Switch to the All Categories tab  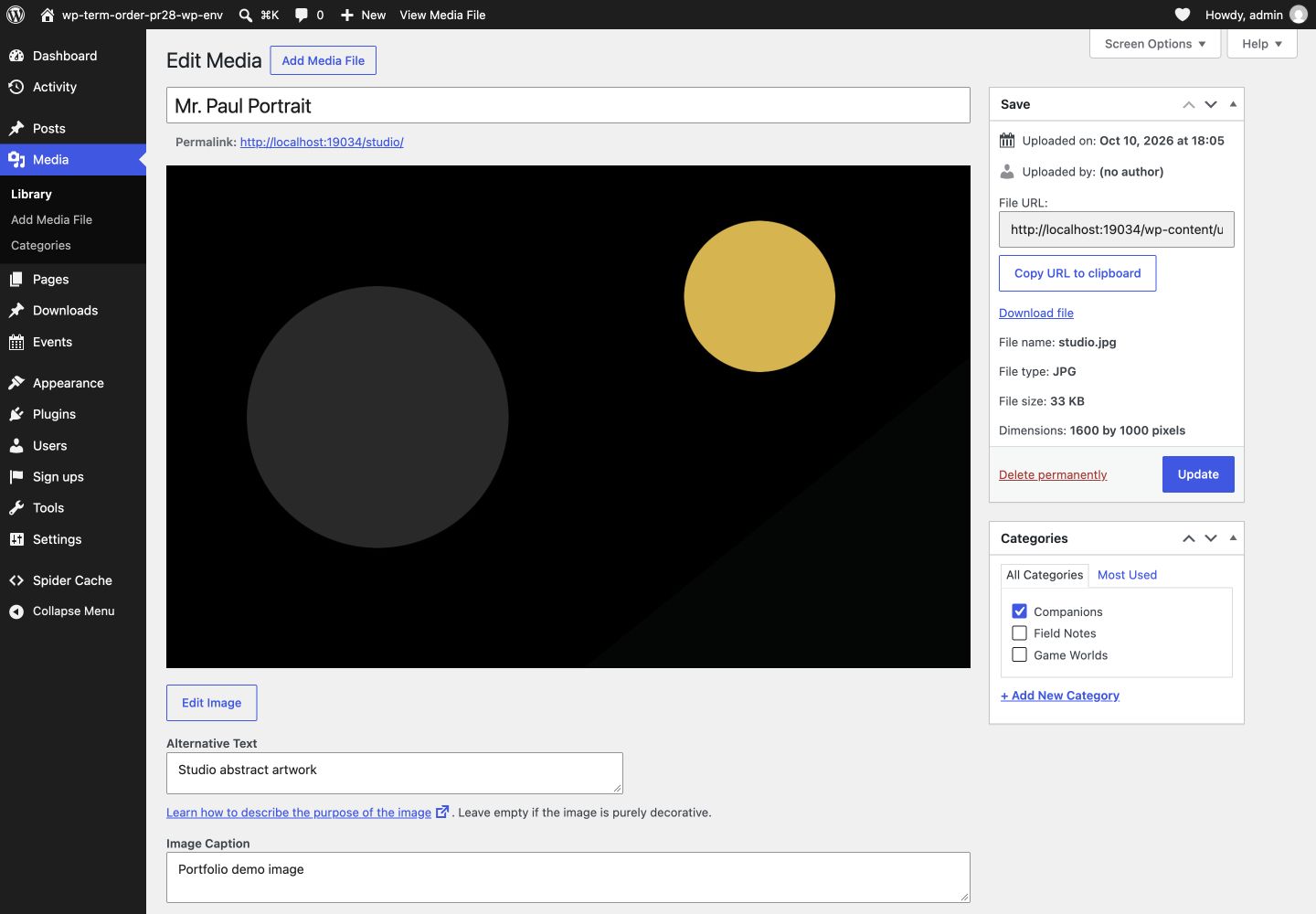tap(1045, 575)
